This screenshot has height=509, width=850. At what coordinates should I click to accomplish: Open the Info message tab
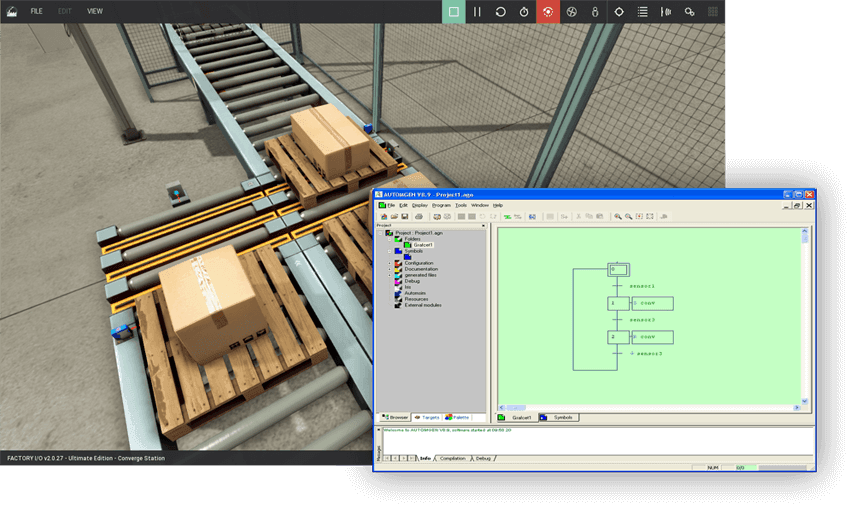pyautogui.click(x=425, y=459)
